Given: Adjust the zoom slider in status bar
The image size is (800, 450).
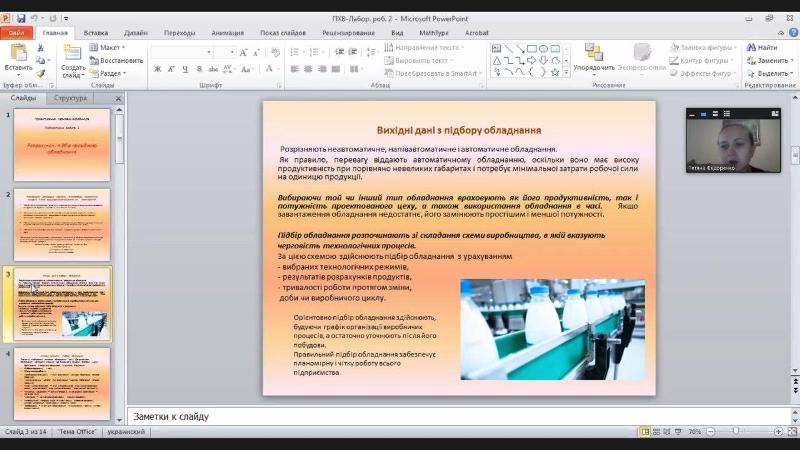Looking at the screenshot, I should [x=736, y=431].
